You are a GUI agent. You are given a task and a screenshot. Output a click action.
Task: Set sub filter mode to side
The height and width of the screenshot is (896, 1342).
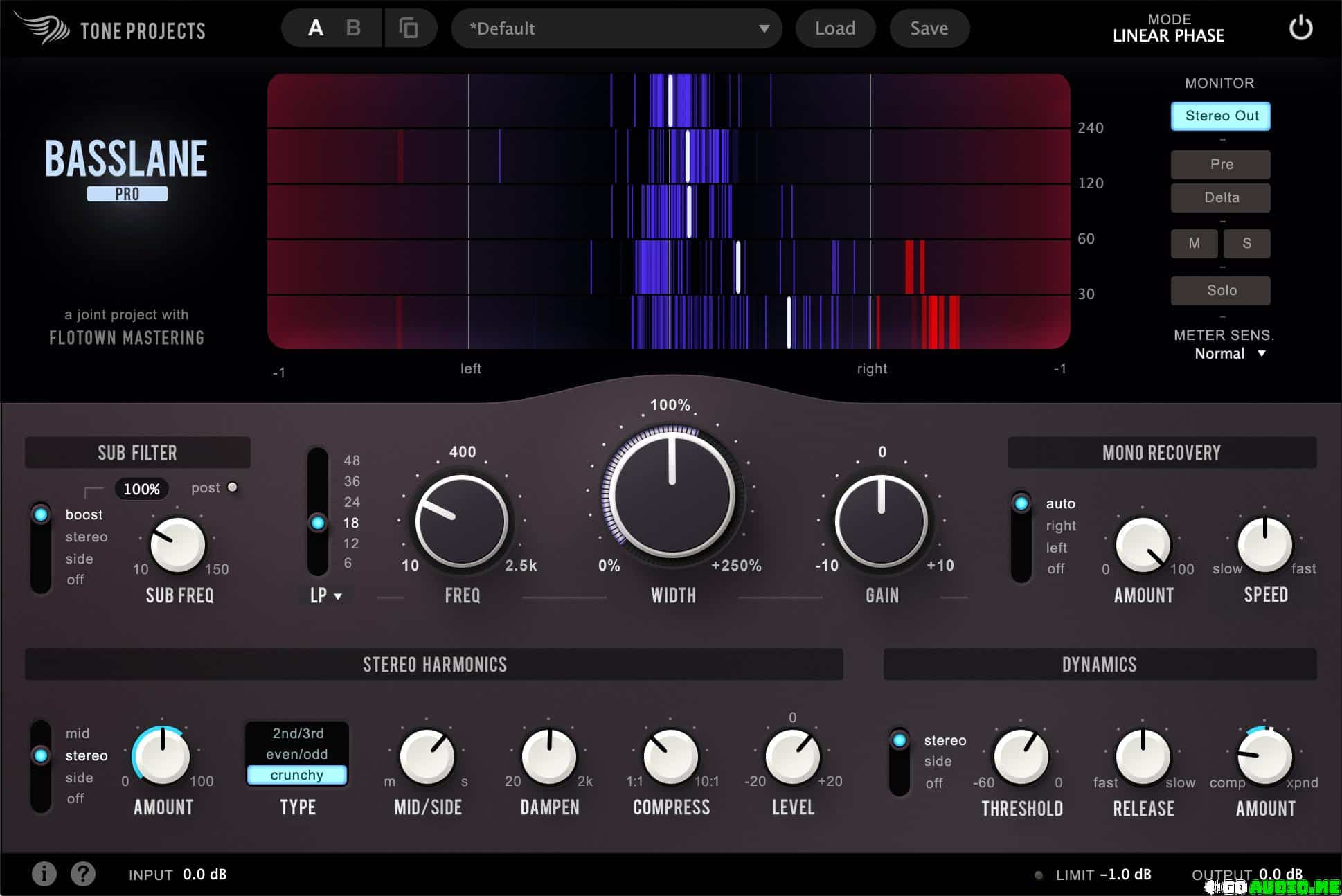pyautogui.click(x=79, y=559)
